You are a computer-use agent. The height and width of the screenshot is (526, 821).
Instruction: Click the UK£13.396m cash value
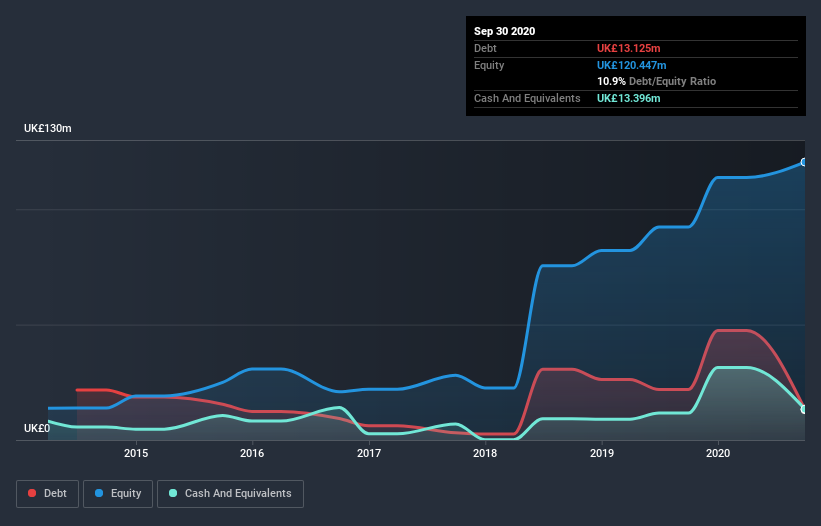click(x=628, y=98)
